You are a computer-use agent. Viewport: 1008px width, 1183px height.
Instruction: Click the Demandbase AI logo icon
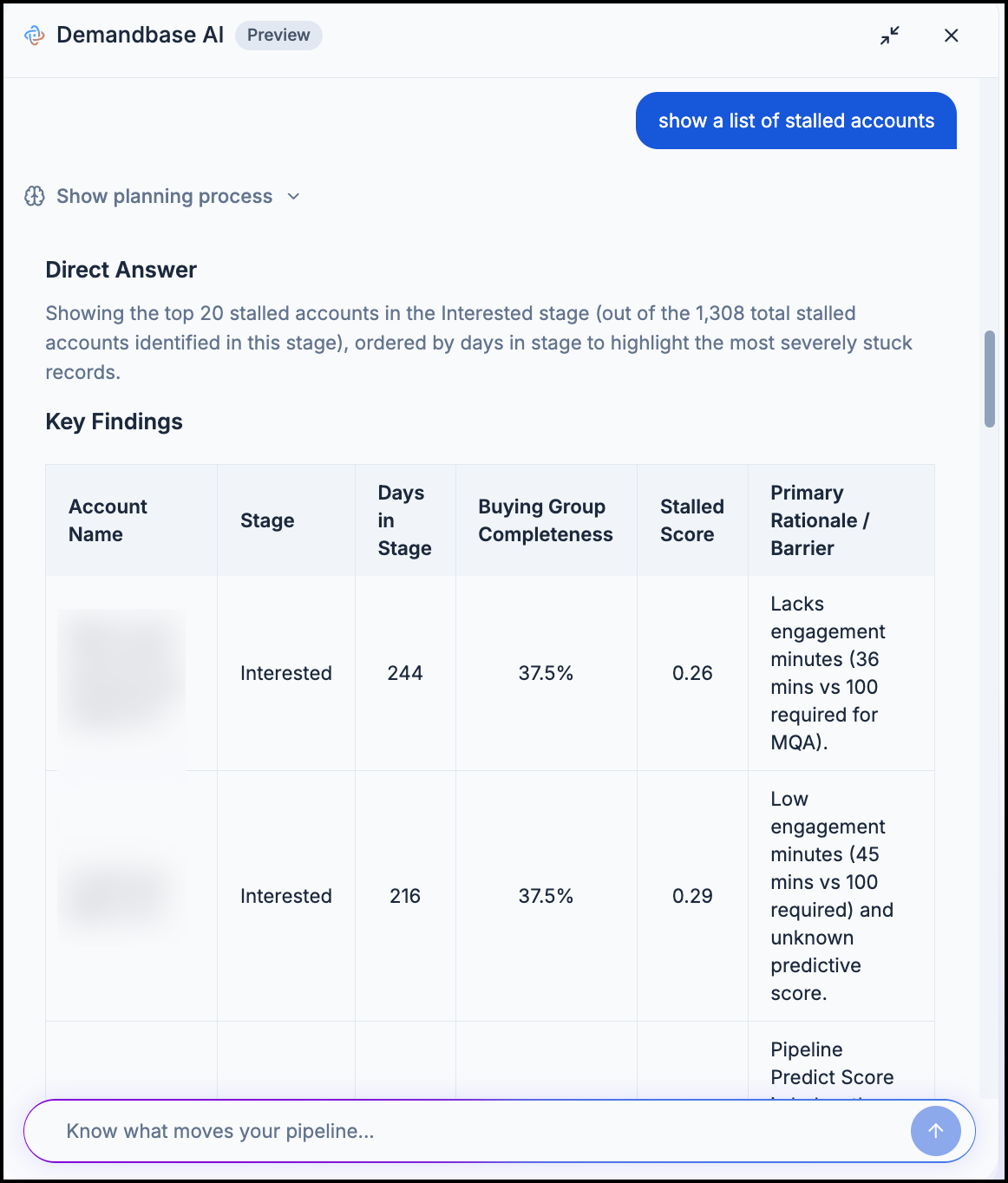tap(35, 36)
